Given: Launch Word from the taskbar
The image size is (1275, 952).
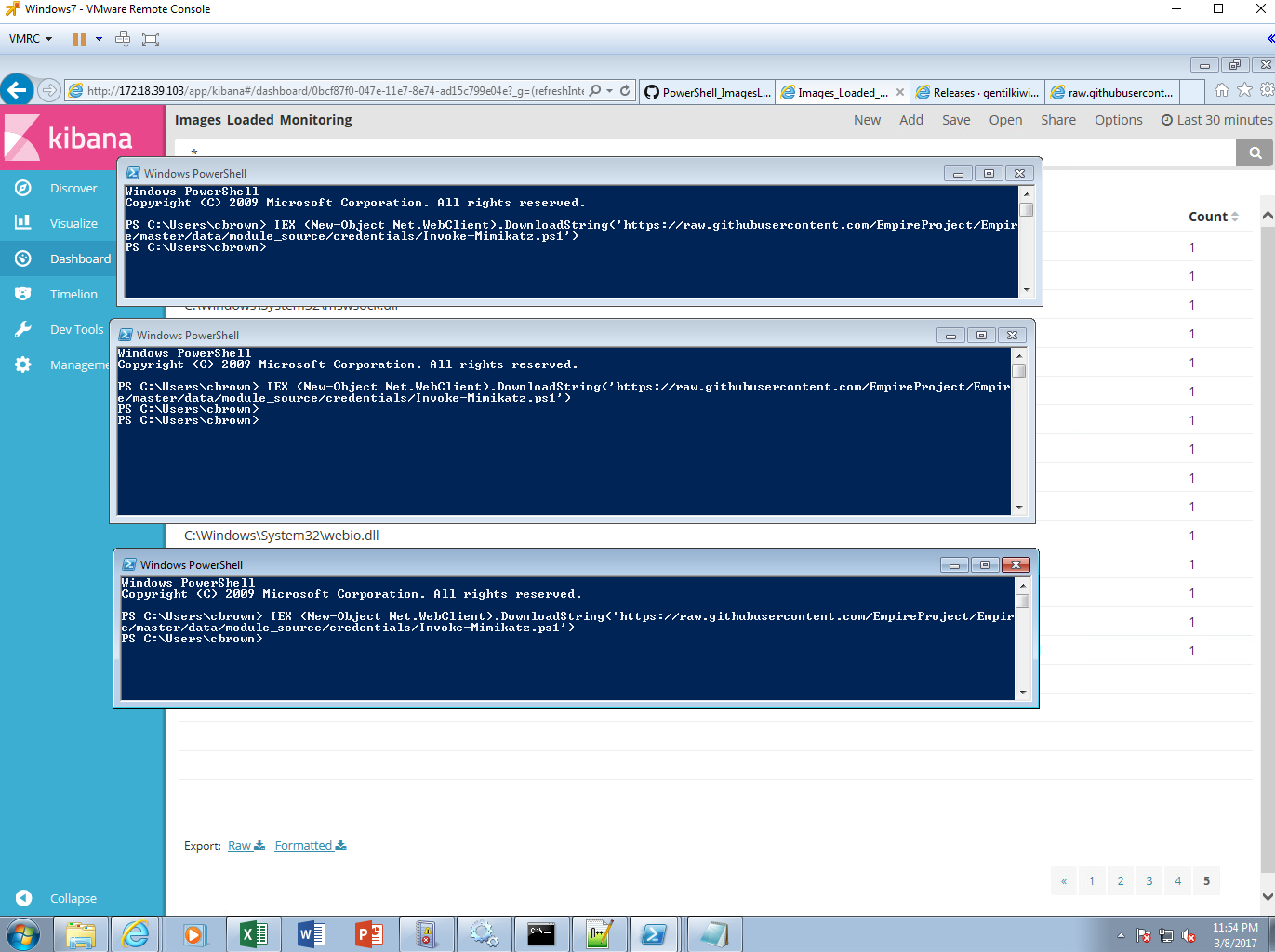Looking at the screenshot, I should tap(311, 934).
